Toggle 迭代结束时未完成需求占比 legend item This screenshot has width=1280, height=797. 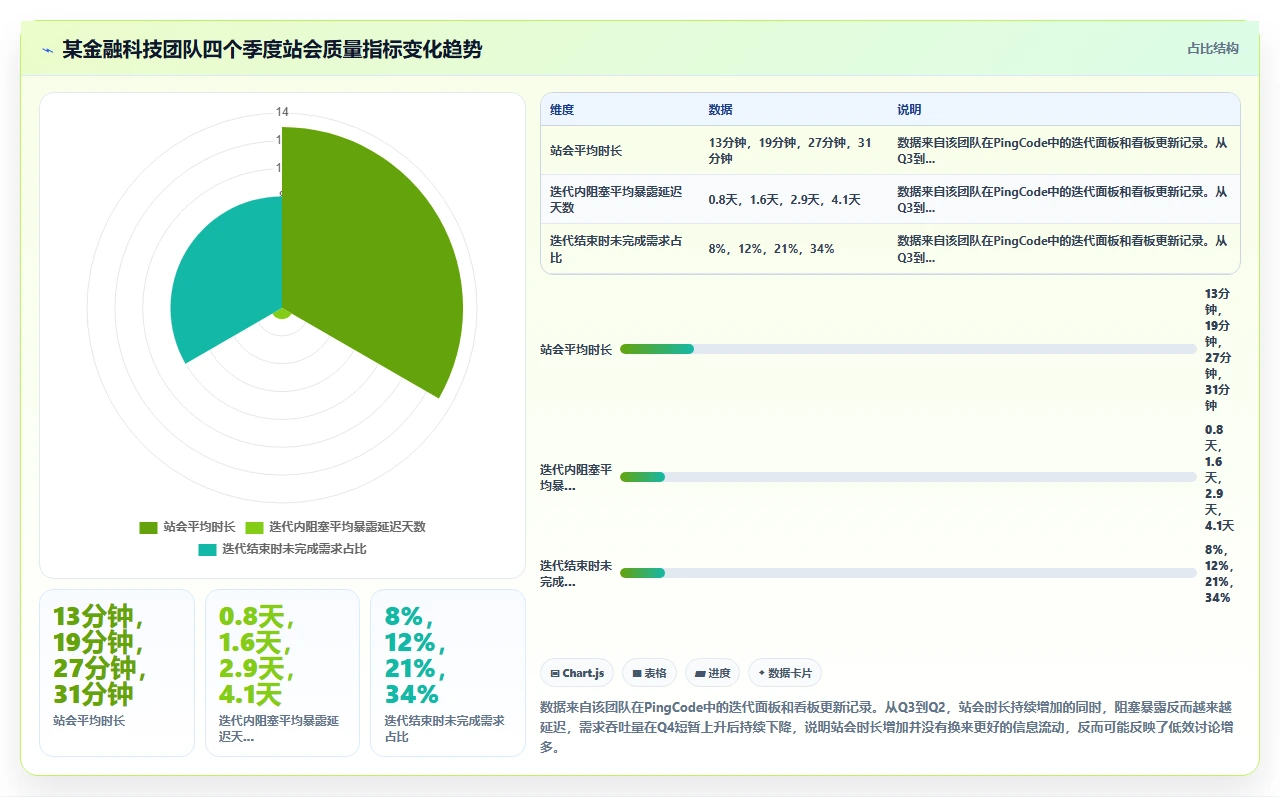pos(282,549)
